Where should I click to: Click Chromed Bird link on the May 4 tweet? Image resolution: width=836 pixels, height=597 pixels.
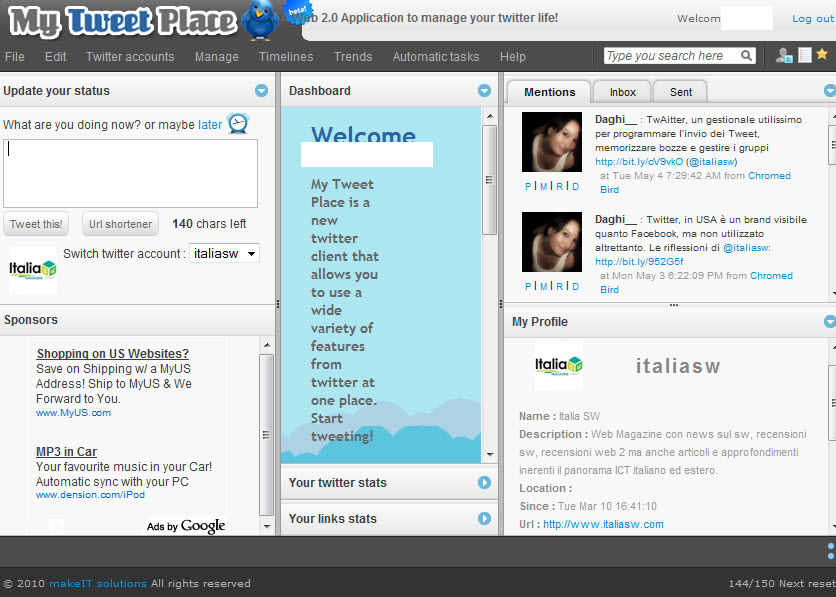tap(769, 175)
